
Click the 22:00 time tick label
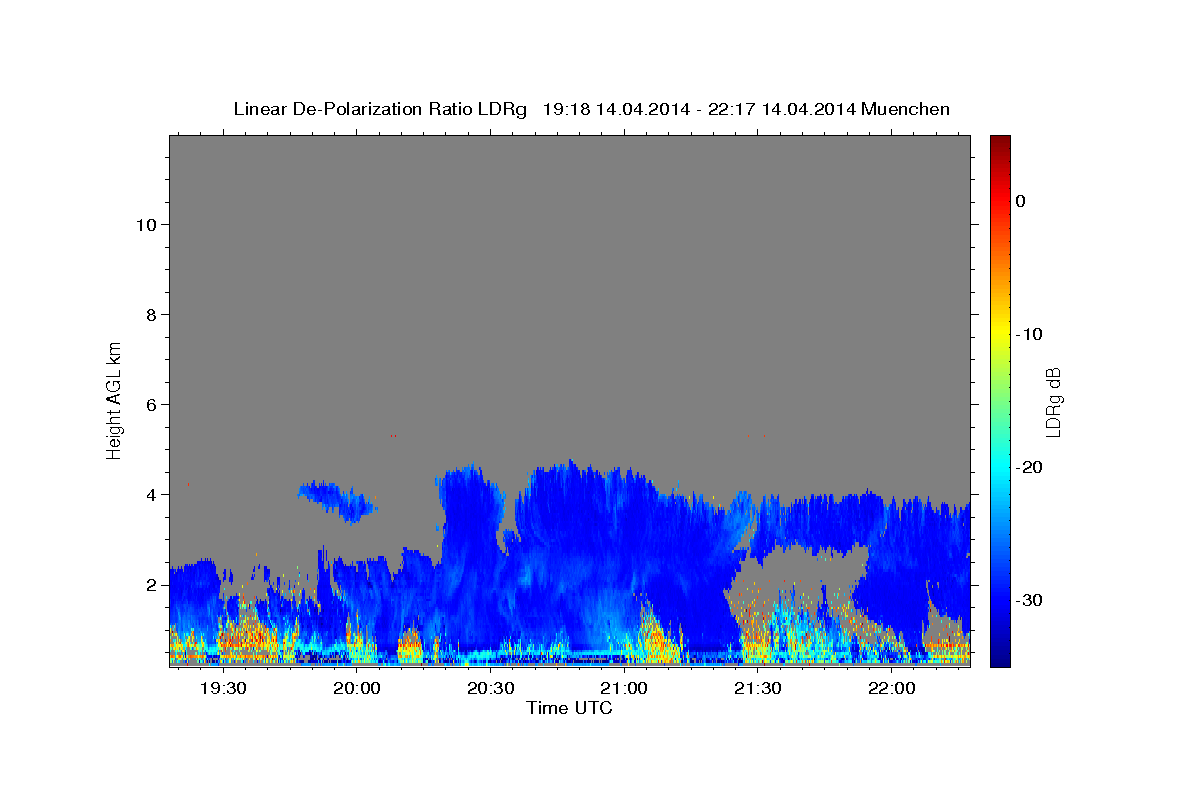[891, 689]
